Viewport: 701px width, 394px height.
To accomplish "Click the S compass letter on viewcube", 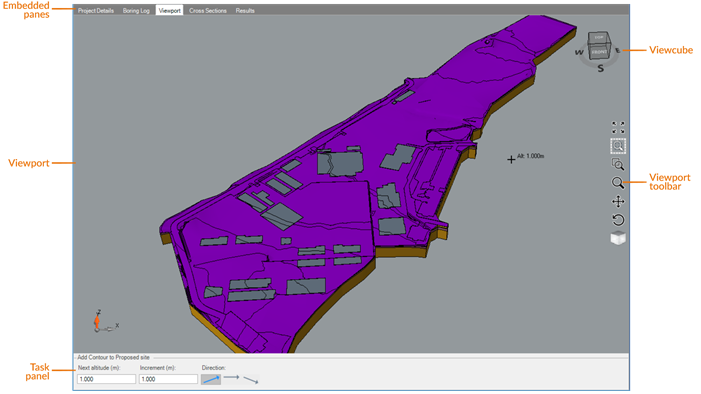I will pos(600,69).
